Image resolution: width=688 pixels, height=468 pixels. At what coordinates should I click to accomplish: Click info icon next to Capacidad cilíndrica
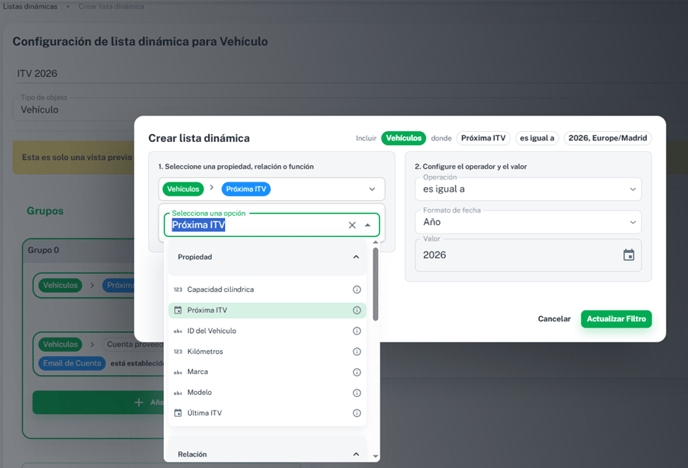(x=357, y=290)
